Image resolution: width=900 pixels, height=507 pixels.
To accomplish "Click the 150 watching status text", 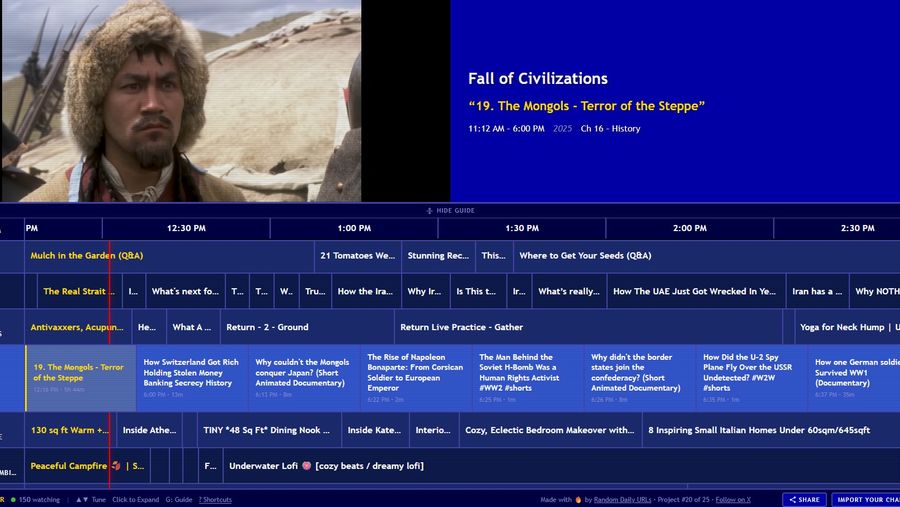I will pos(39,500).
